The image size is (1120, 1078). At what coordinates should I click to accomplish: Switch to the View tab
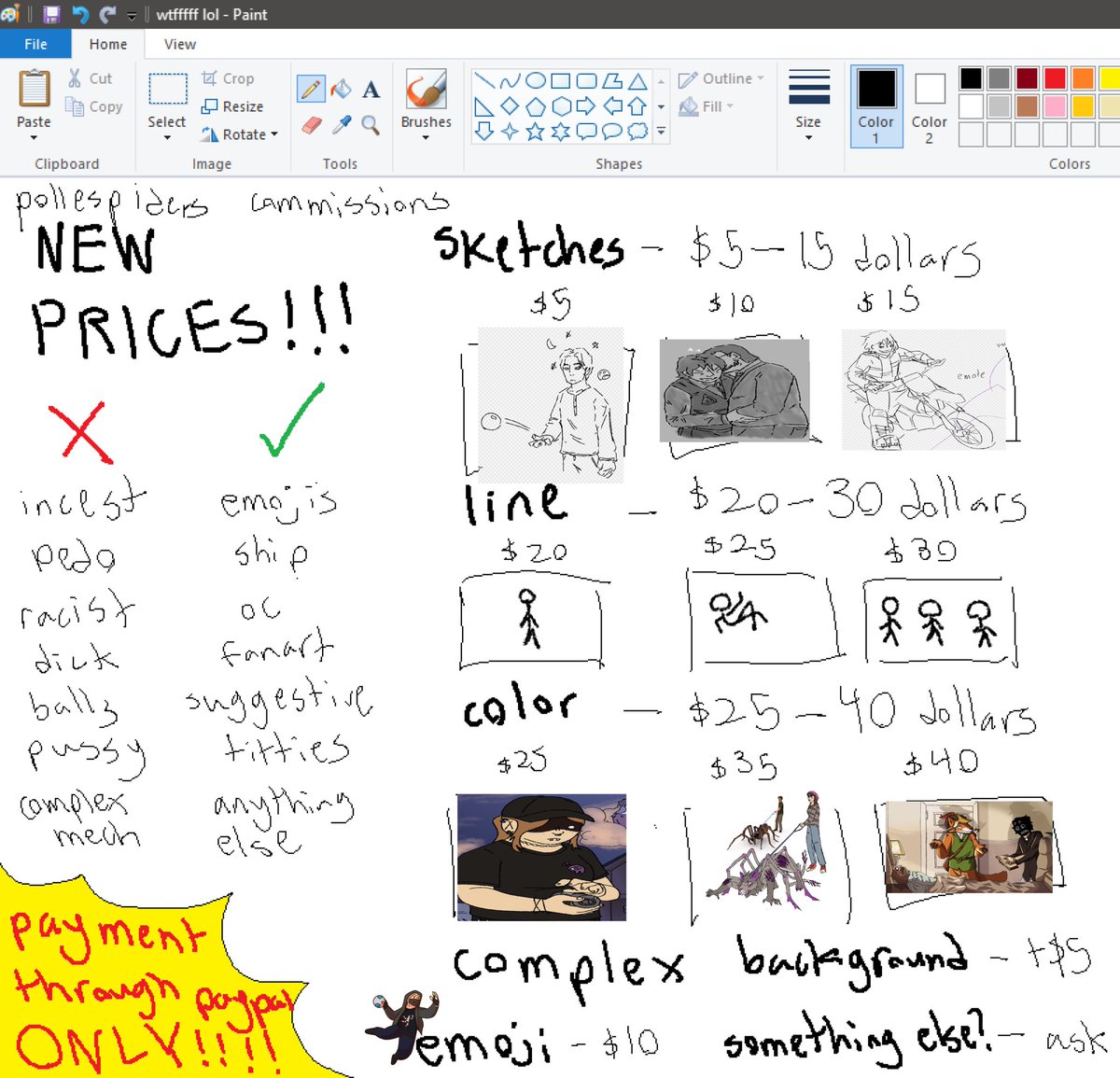pos(180,44)
